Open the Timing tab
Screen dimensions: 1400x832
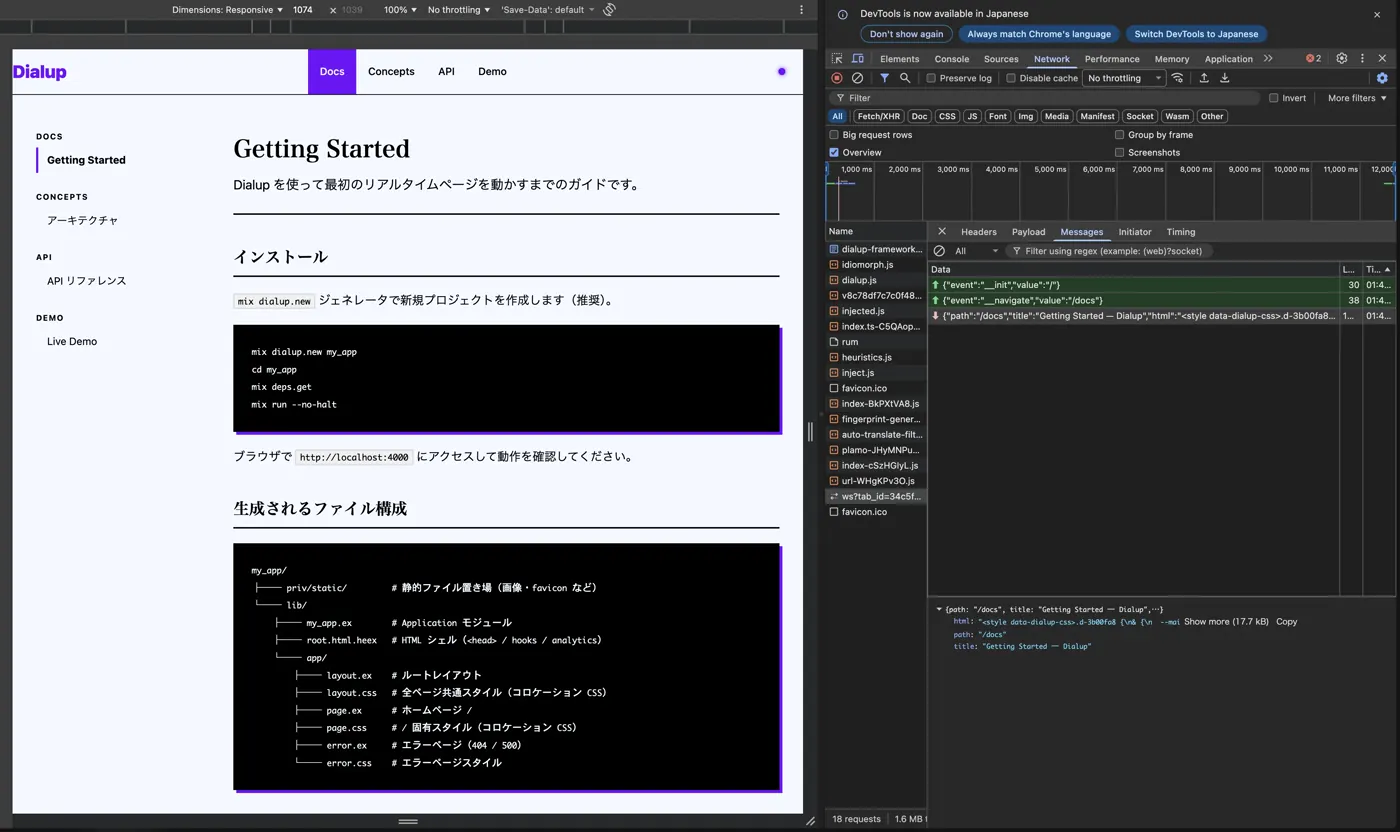click(x=1181, y=231)
